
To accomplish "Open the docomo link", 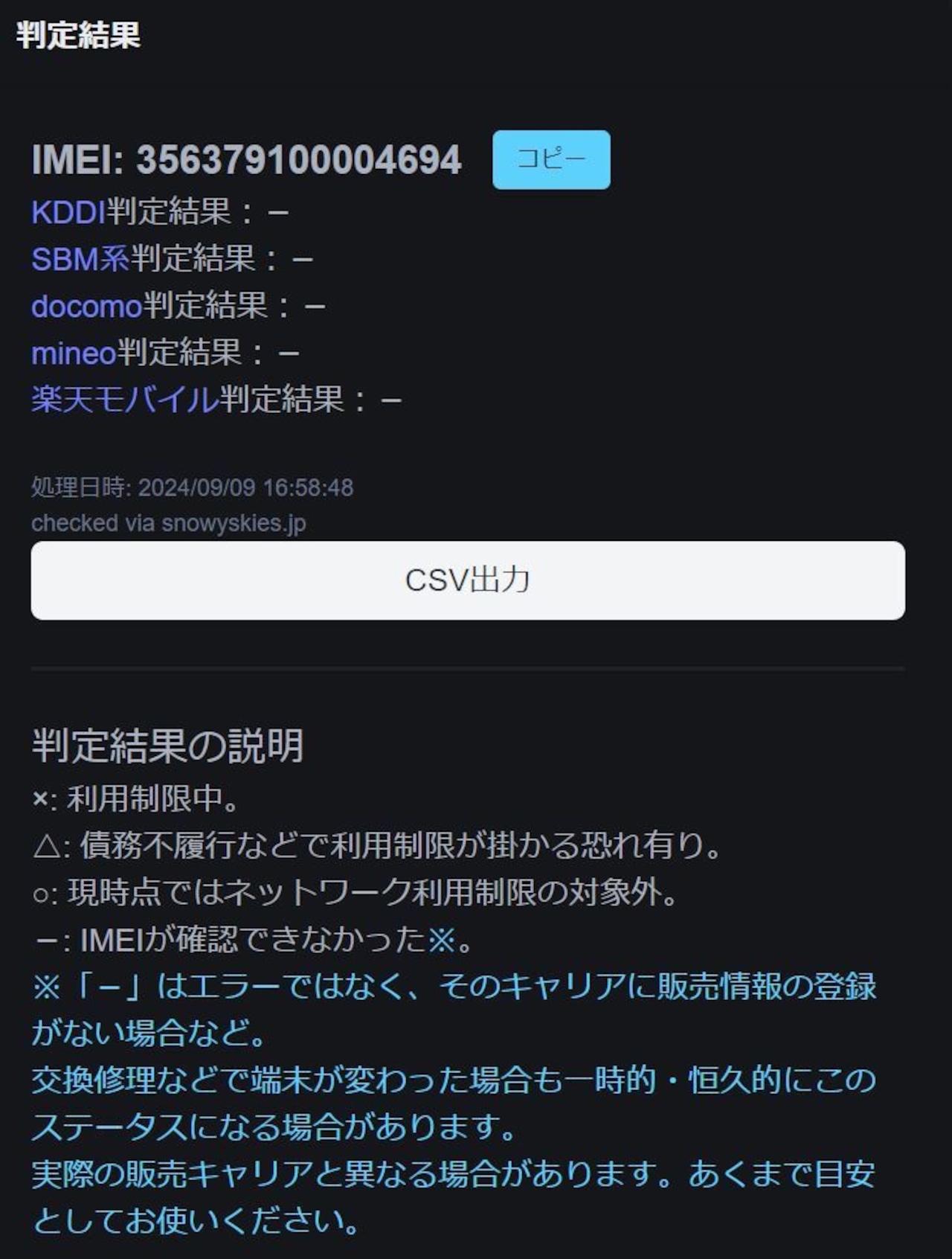I will [86, 307].
